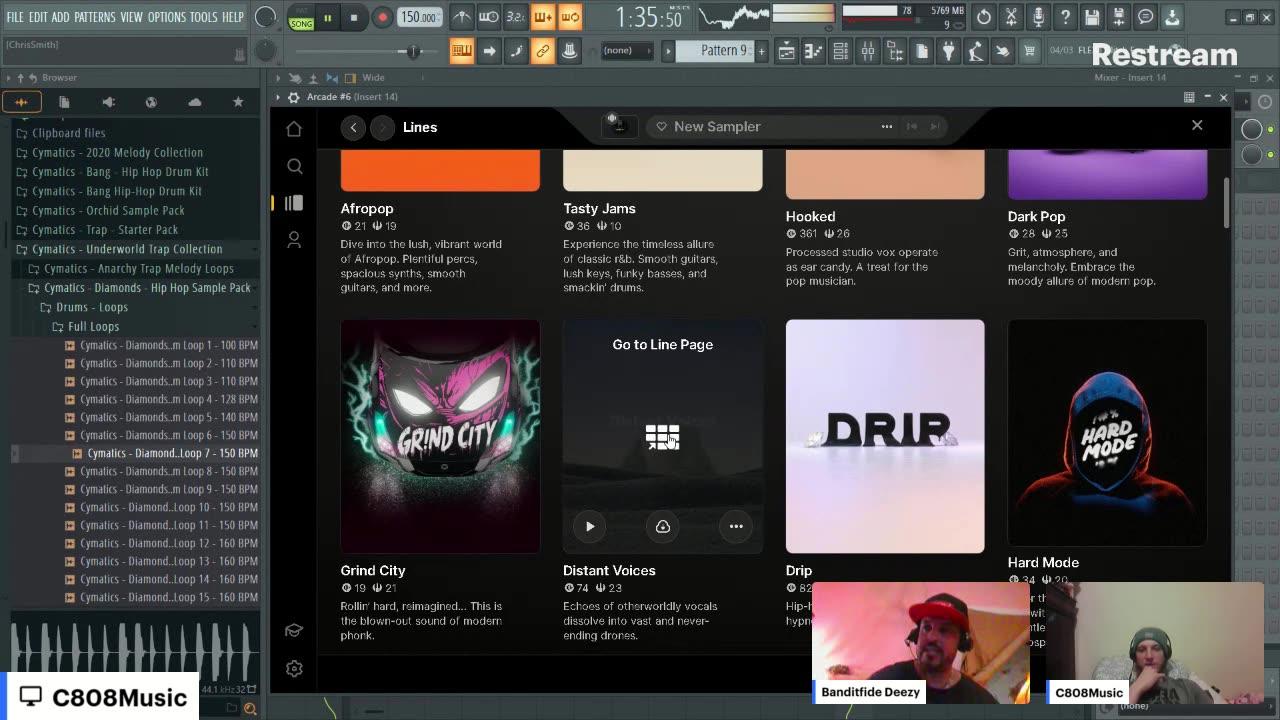Open the (none) snap dropdown
Viewport: 1280px width, 720px height.
(626, 50)
